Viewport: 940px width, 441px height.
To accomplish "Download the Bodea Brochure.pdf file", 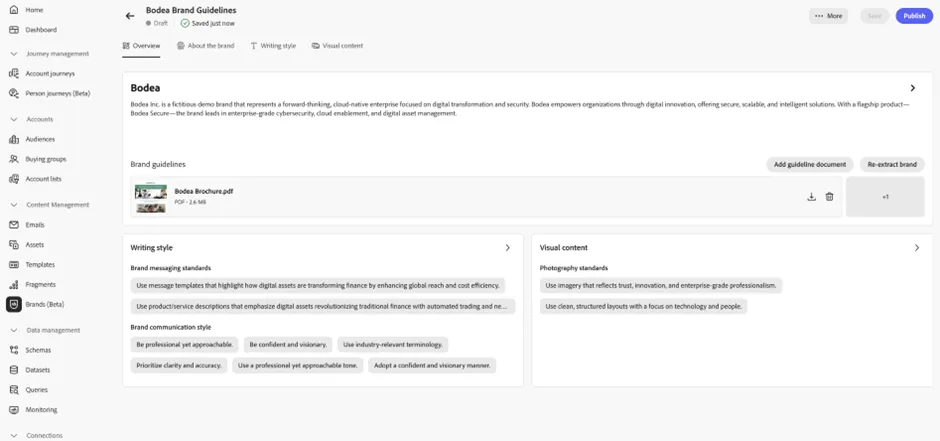I will pyautogui.click(x=811, y=197).
